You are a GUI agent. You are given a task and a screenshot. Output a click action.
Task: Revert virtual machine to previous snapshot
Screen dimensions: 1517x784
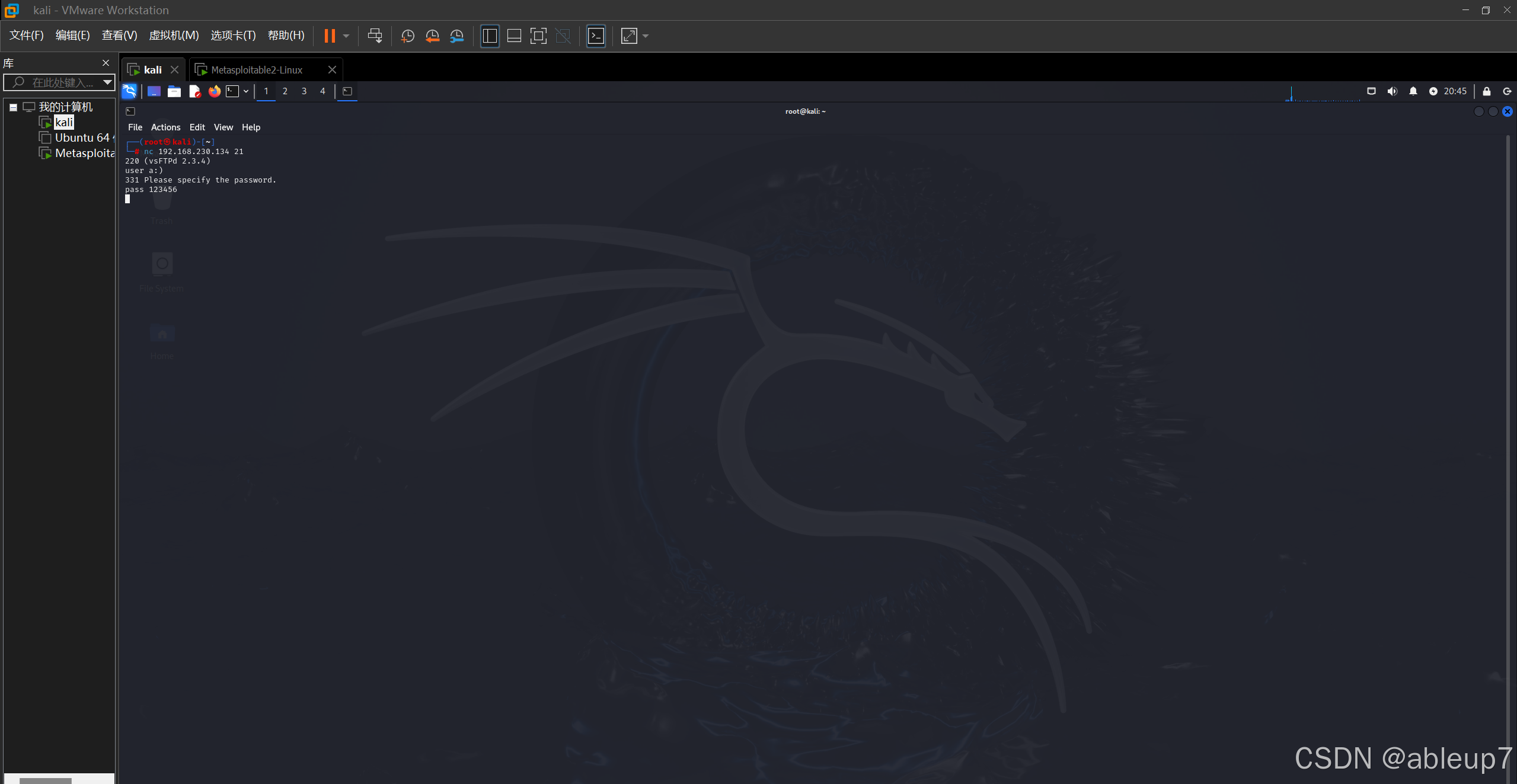(x=432, y=36)
